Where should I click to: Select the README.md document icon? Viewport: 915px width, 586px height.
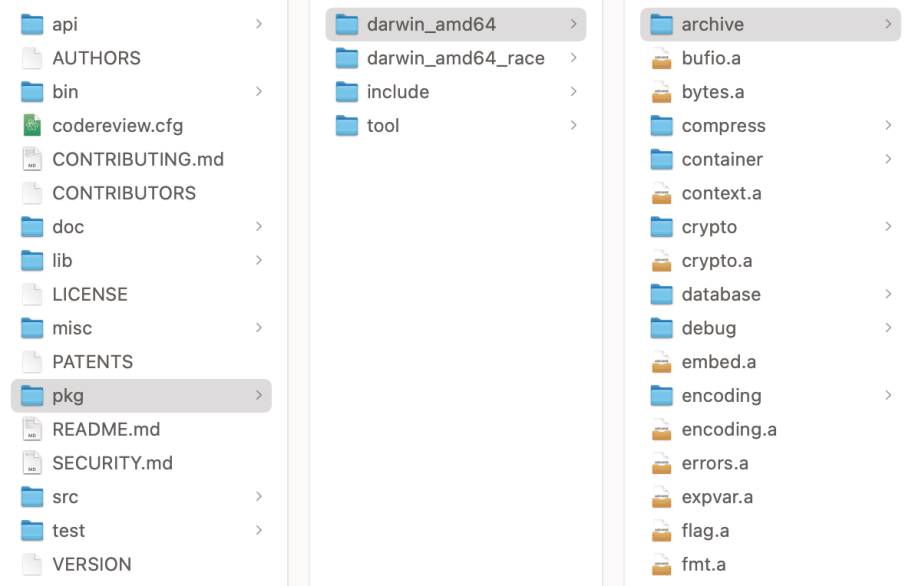tap(32, 430)
